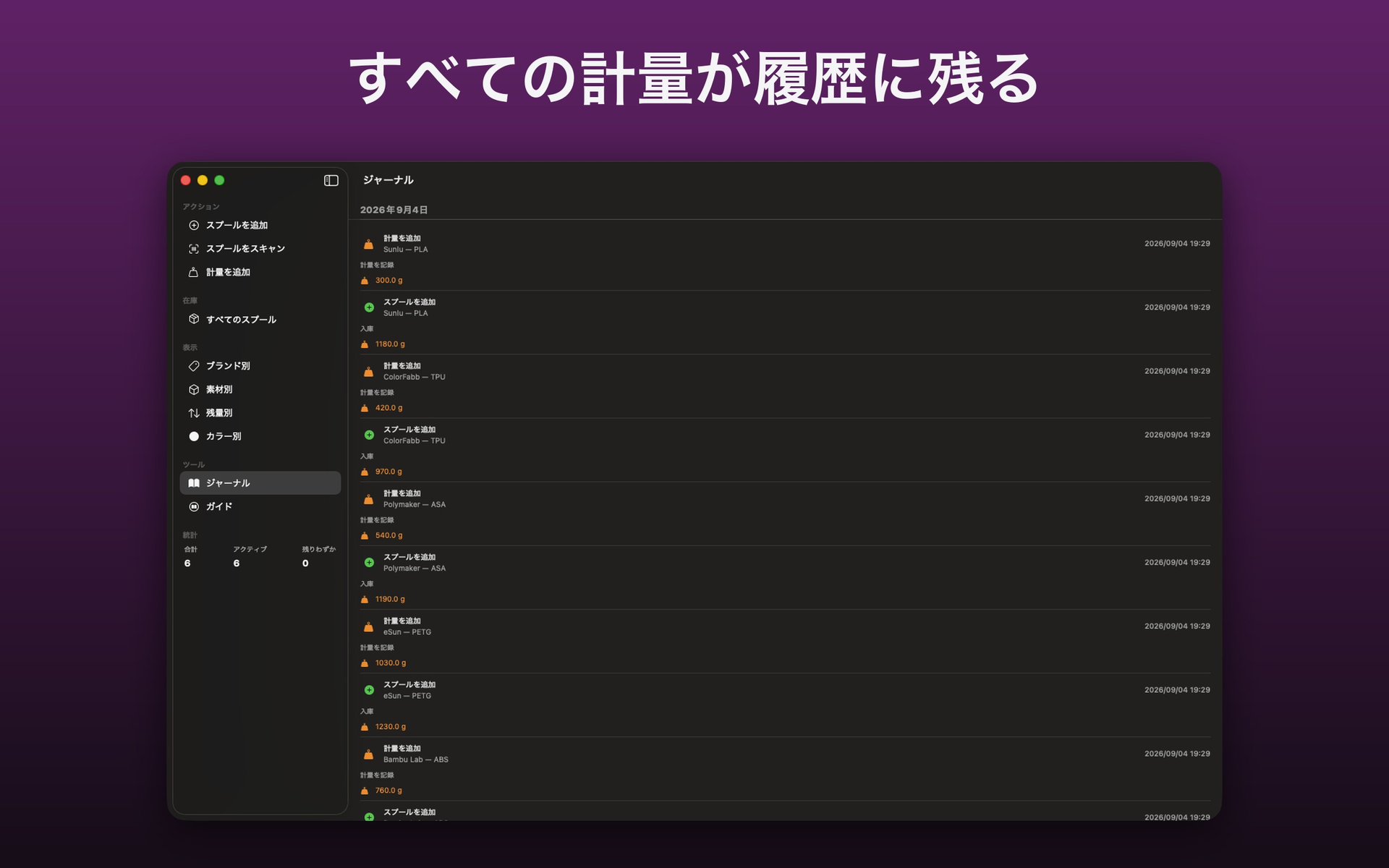
Task: Click the 2026年9月4日 date header
Action: pyautogui.click(x=394, y=210)
